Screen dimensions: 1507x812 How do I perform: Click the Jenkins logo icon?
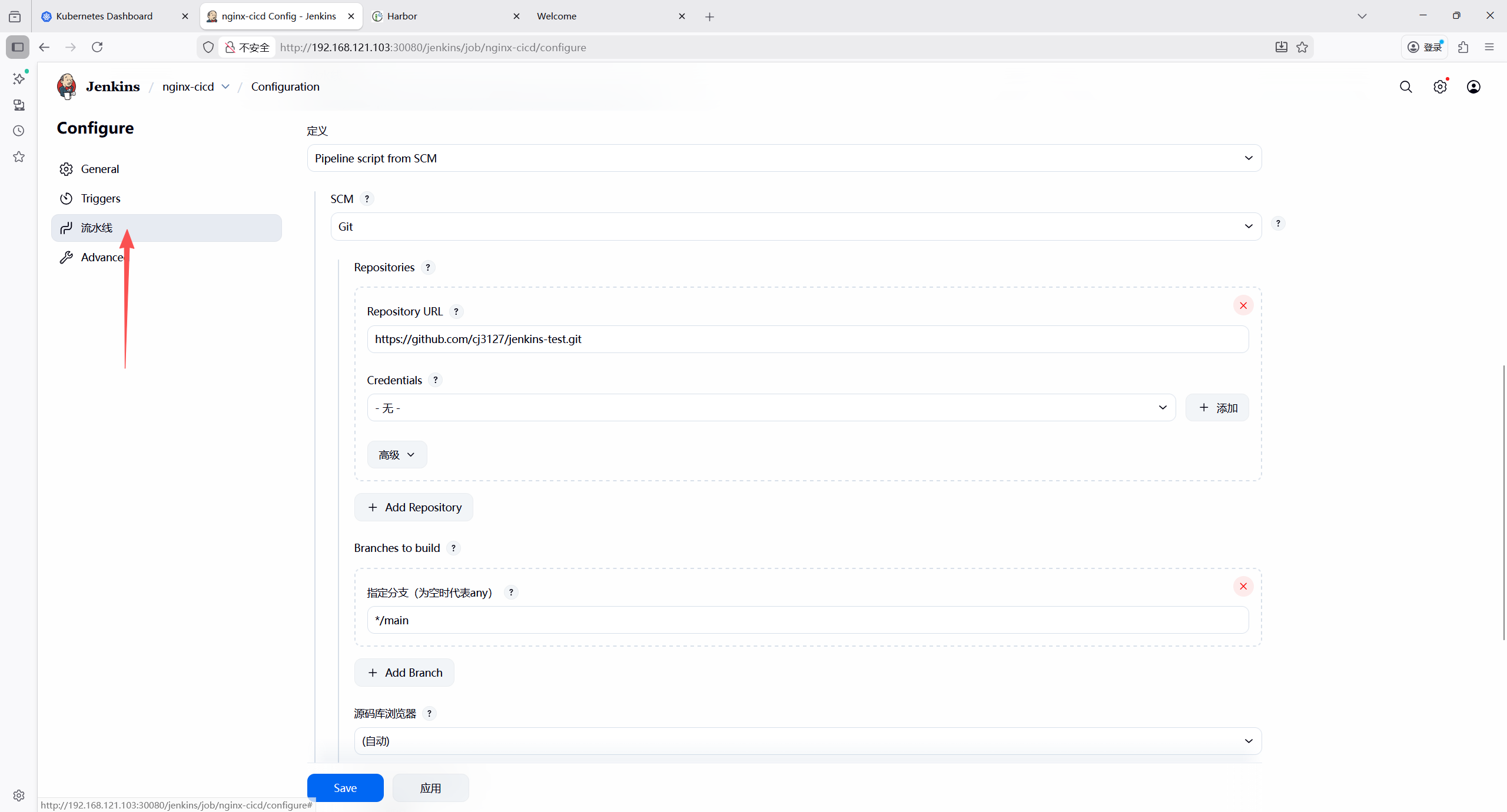(67, 86)
